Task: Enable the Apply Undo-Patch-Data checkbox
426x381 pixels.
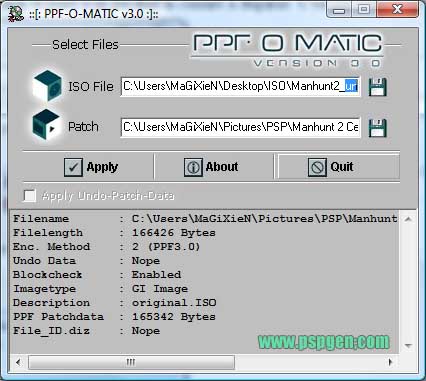Action: click(x=30, y=196)
